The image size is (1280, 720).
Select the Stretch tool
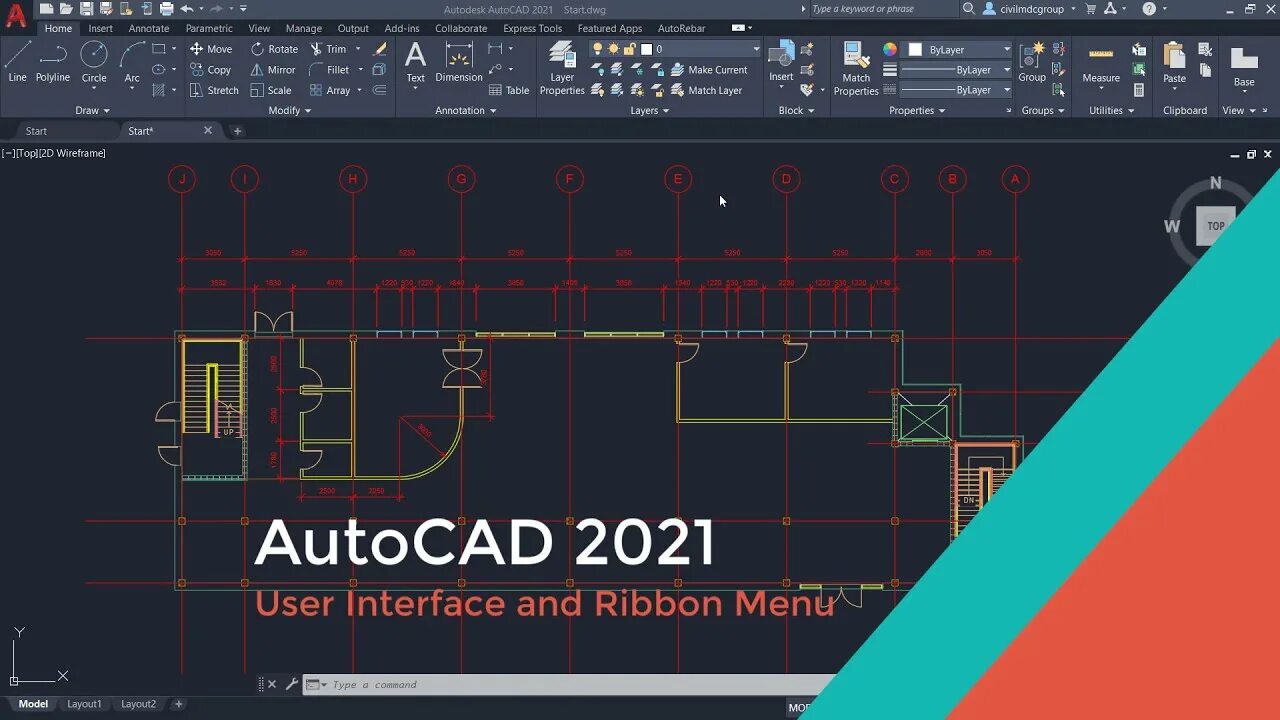(214, 90)
